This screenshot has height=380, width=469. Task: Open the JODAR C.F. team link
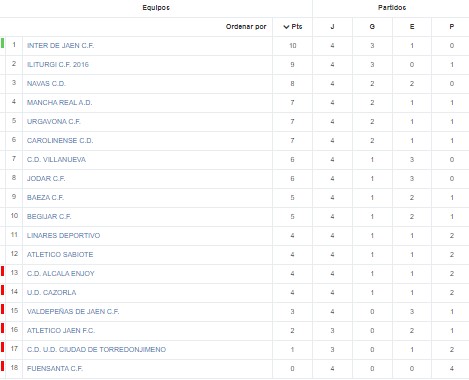46,179
